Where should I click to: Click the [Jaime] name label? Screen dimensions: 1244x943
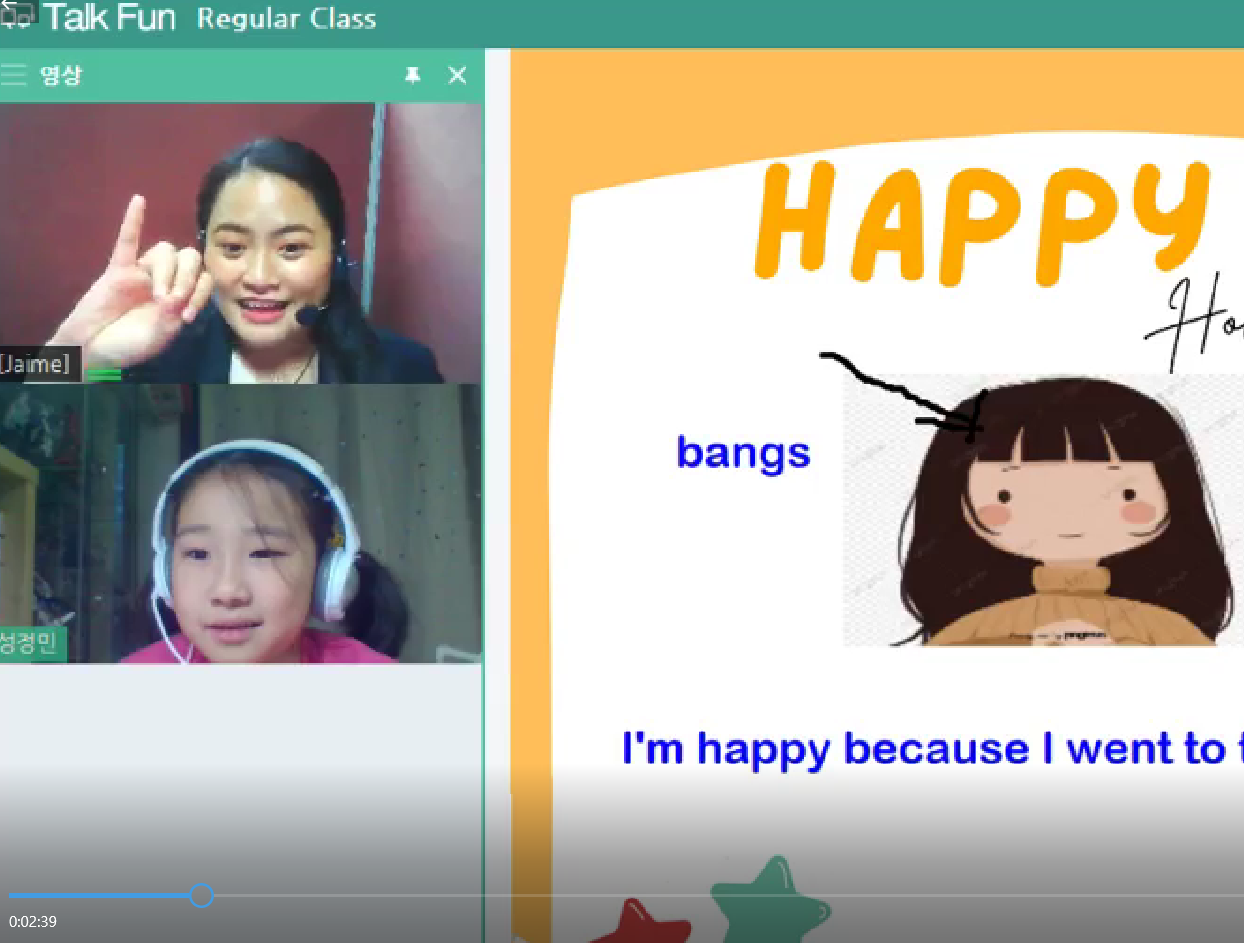[36, 365]
